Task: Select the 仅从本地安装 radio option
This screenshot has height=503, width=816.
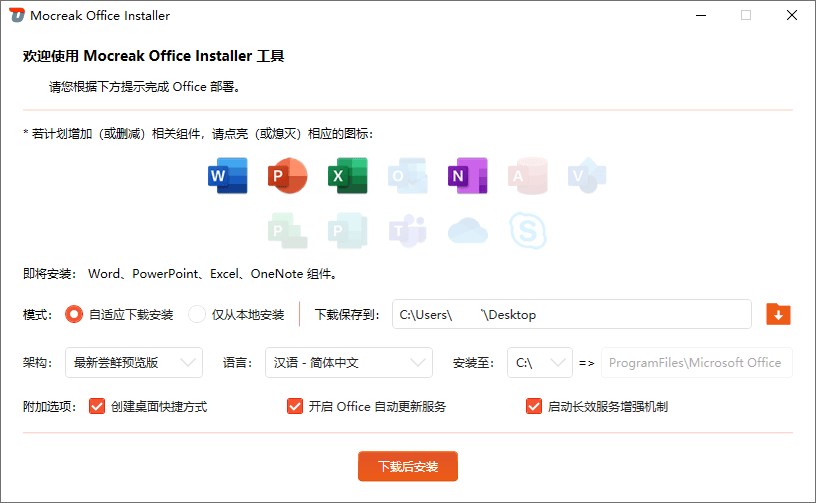Action: pyautogui.click(x=197, y=314)
